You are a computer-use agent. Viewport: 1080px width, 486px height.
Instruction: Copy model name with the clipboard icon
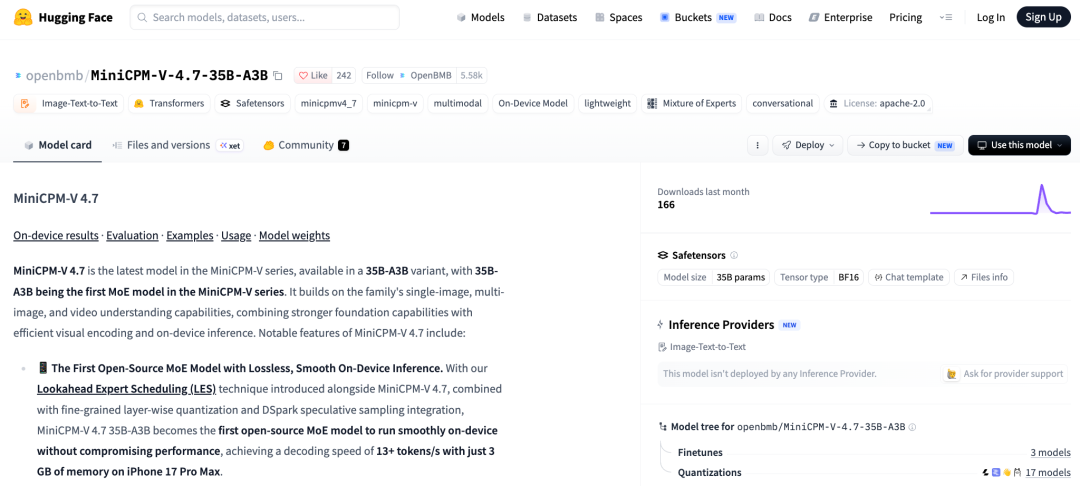point(278,76)
